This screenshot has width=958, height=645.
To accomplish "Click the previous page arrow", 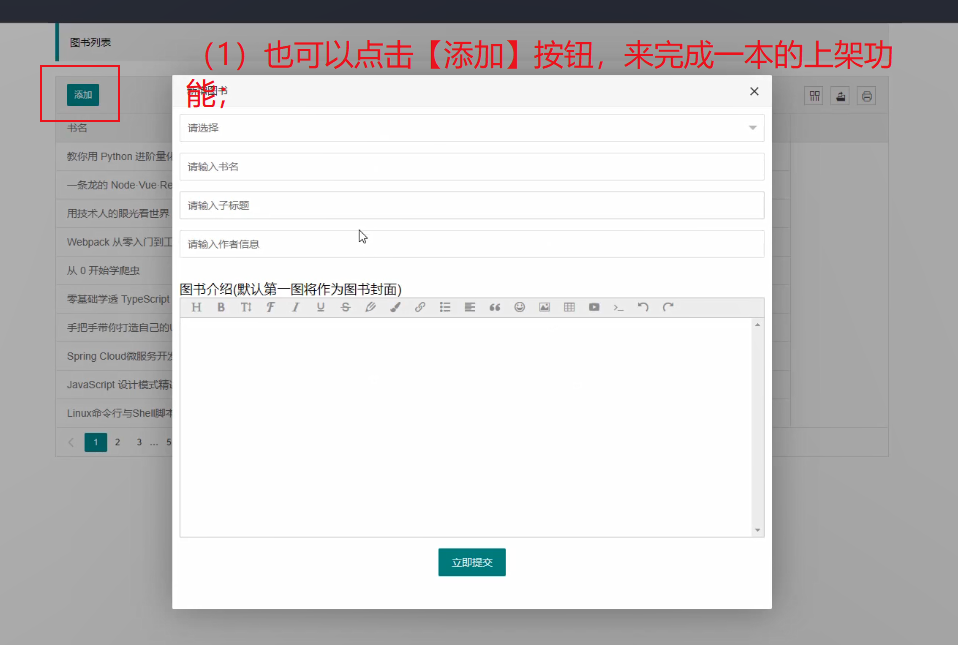I will pyautogui.click(x=71, y=442).
